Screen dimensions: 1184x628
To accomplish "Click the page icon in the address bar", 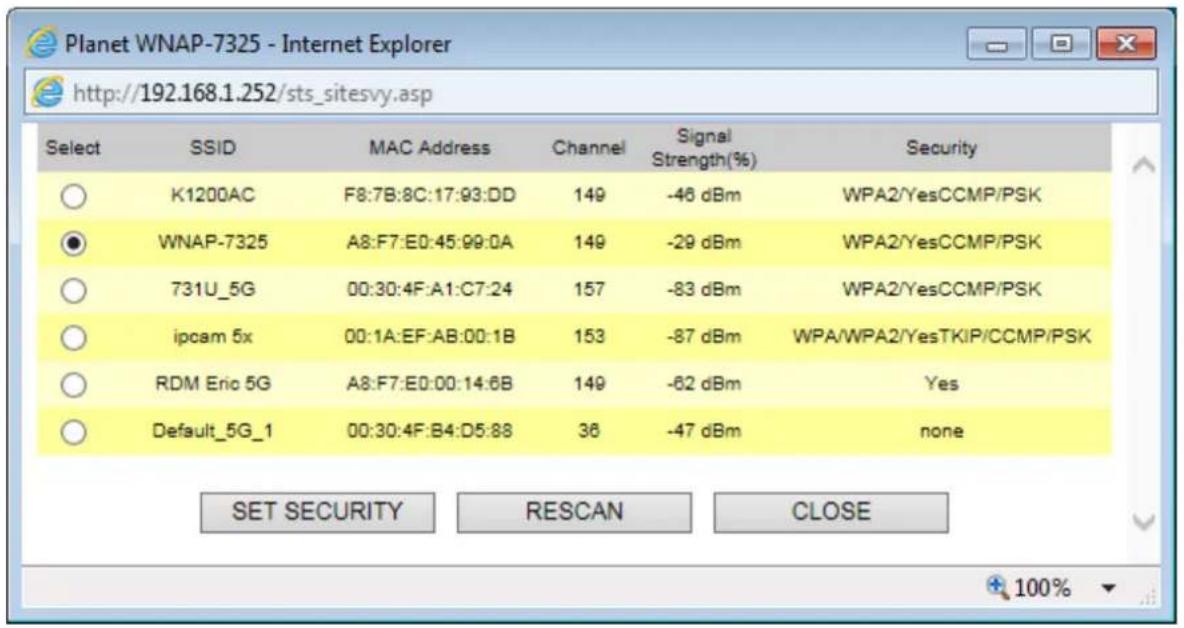I will point(47,94).
